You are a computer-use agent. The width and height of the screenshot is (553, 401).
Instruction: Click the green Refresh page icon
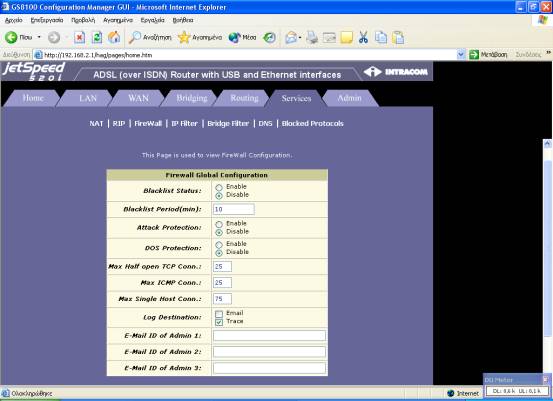click(x=97, y=37)
